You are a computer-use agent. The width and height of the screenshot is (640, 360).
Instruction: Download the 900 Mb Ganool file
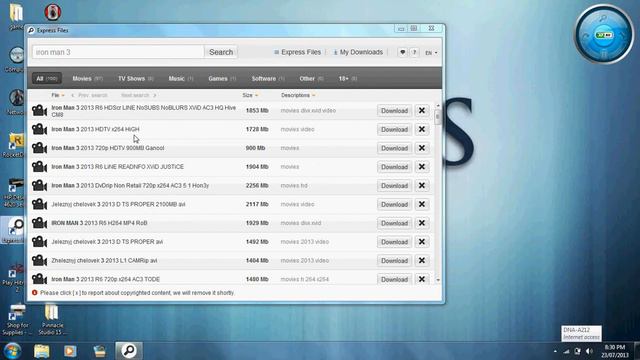[394, 148]
